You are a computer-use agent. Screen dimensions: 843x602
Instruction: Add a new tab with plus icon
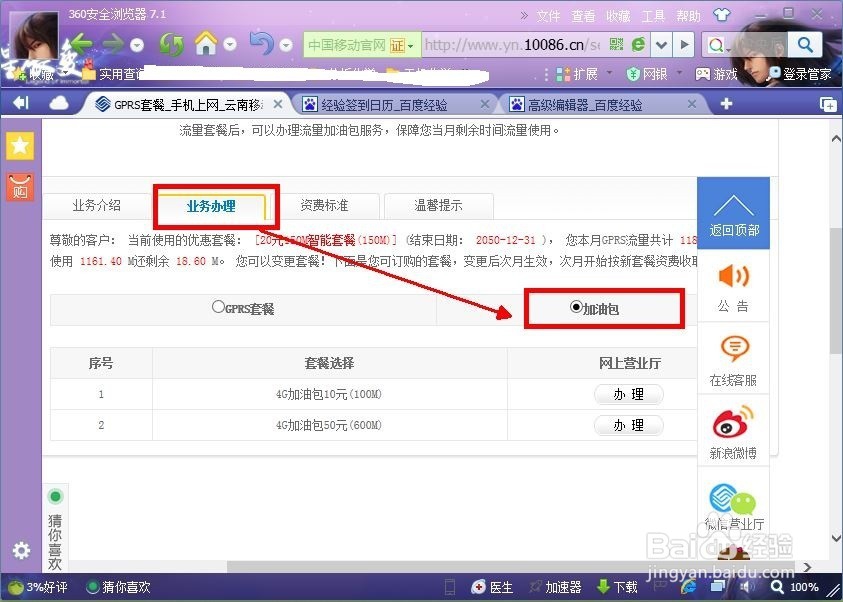coord(726,104)
